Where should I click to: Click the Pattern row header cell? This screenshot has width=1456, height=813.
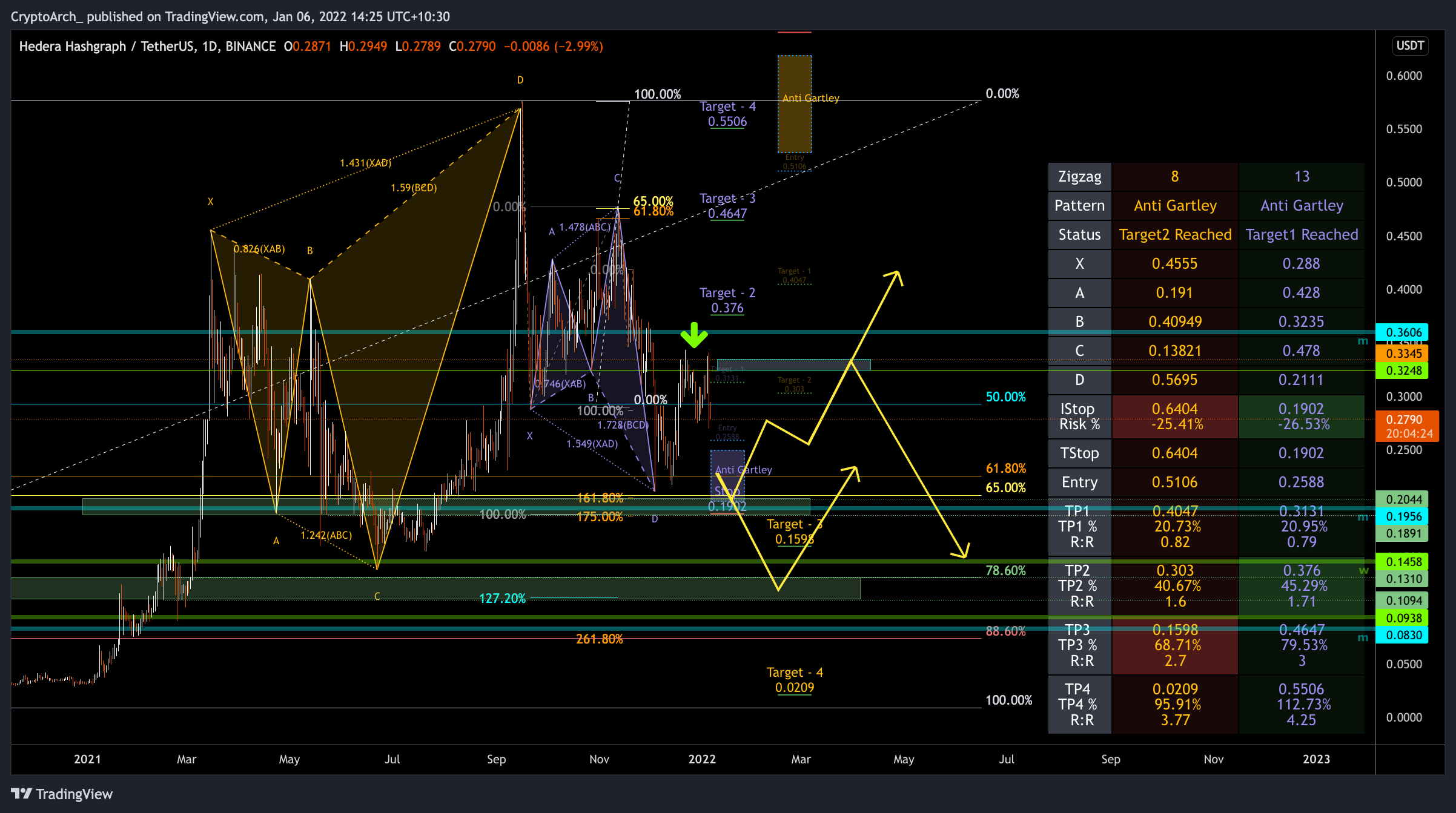(1079, 205)
